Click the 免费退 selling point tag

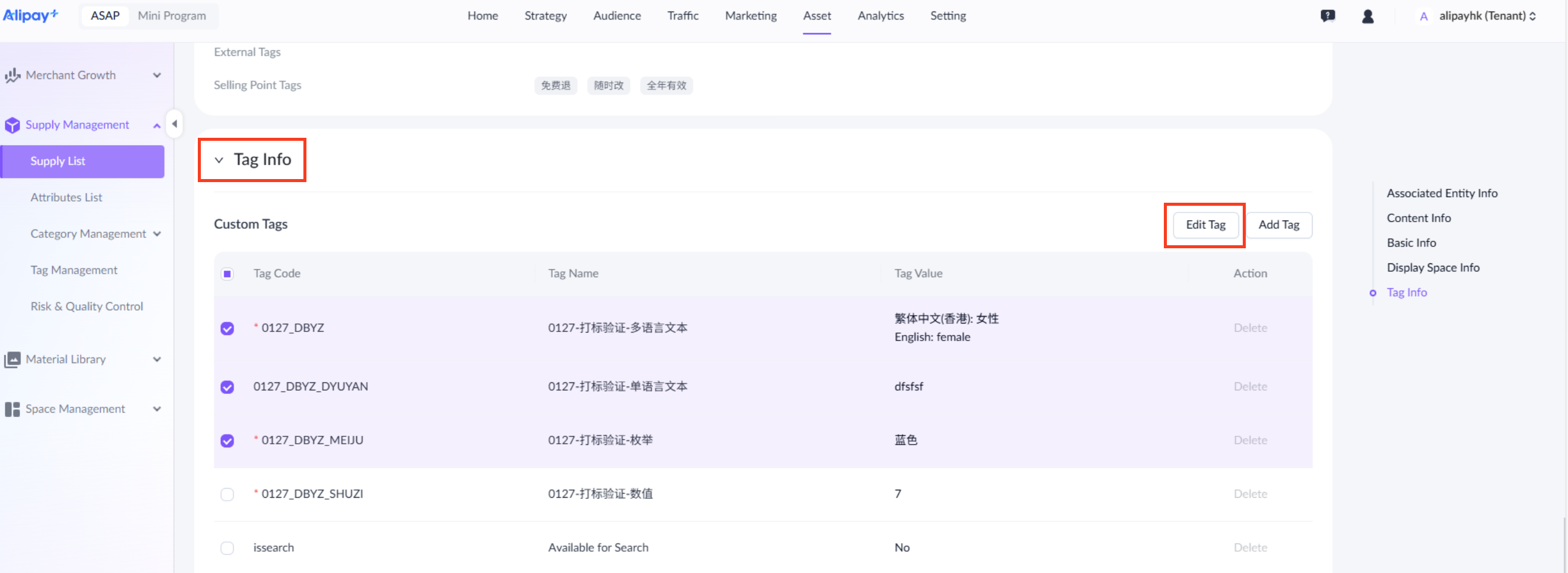click(x=555, y=85)
